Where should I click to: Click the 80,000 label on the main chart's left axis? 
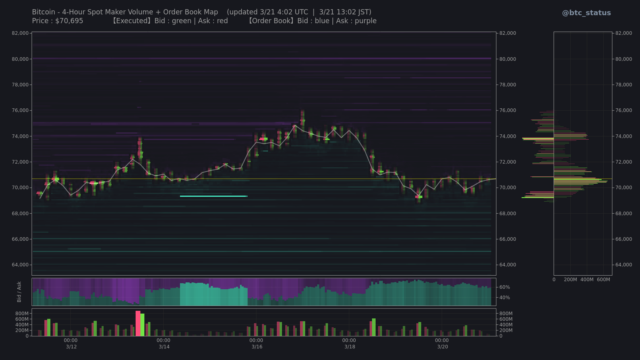pyautogui.click(x=20, y=59)
